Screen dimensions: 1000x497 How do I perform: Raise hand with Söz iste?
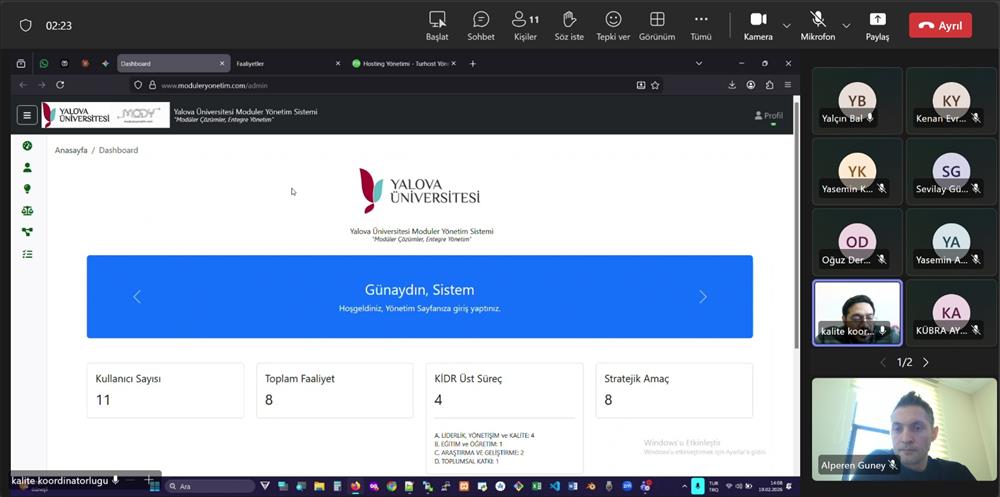click(x=569, y=24)
